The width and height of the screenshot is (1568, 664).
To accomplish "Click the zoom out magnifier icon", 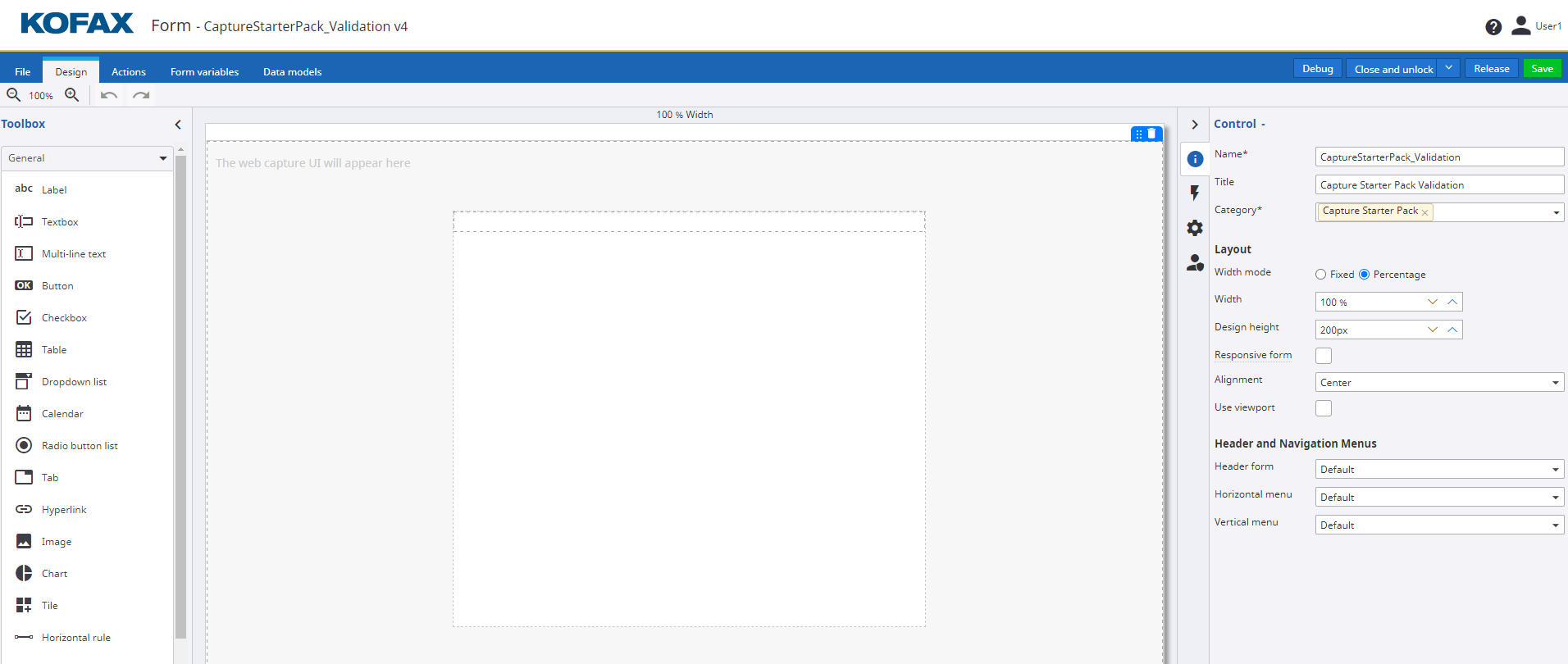I will 14,95.
